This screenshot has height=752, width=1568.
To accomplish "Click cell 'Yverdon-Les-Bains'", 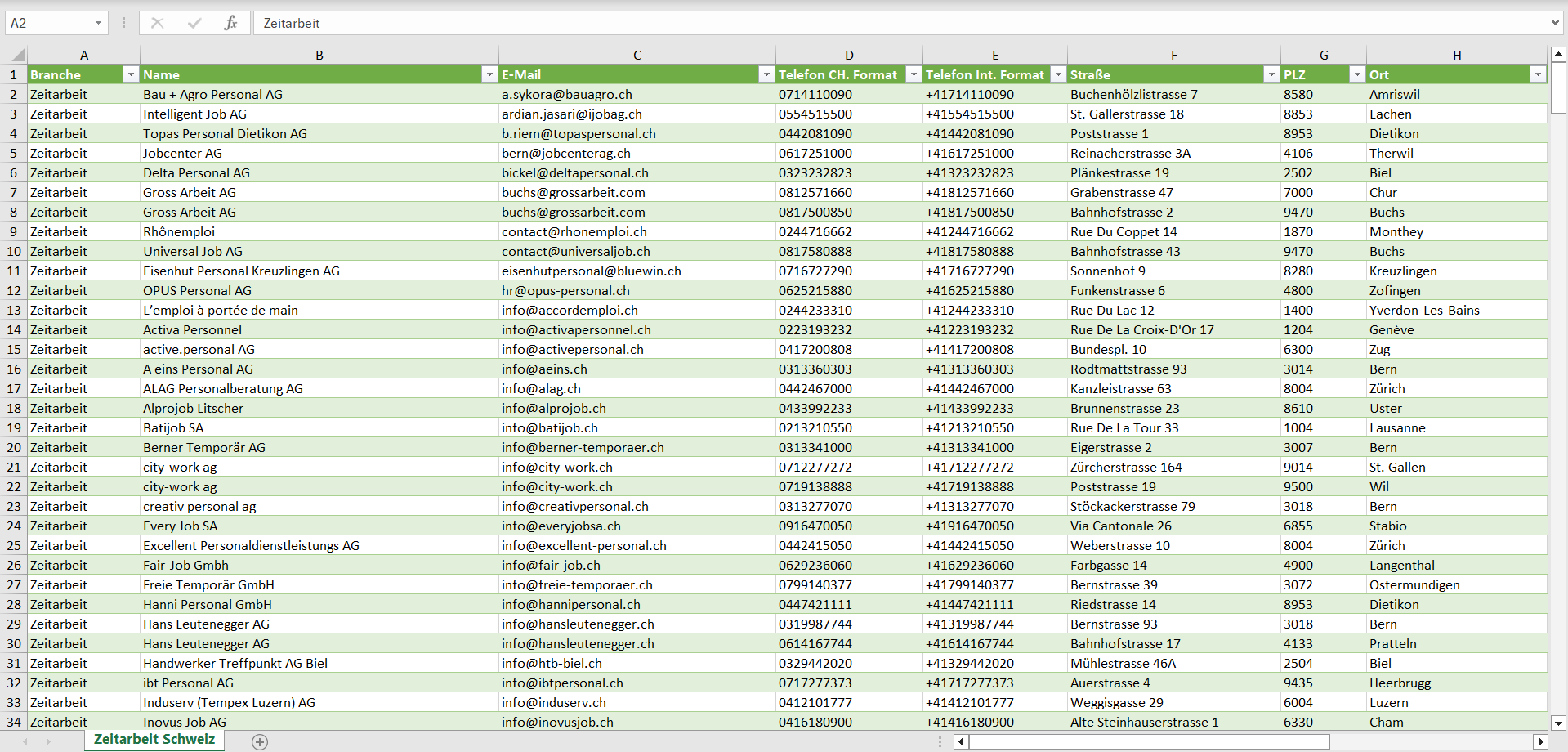I will pyautogui.click(x=1457, y=310).
